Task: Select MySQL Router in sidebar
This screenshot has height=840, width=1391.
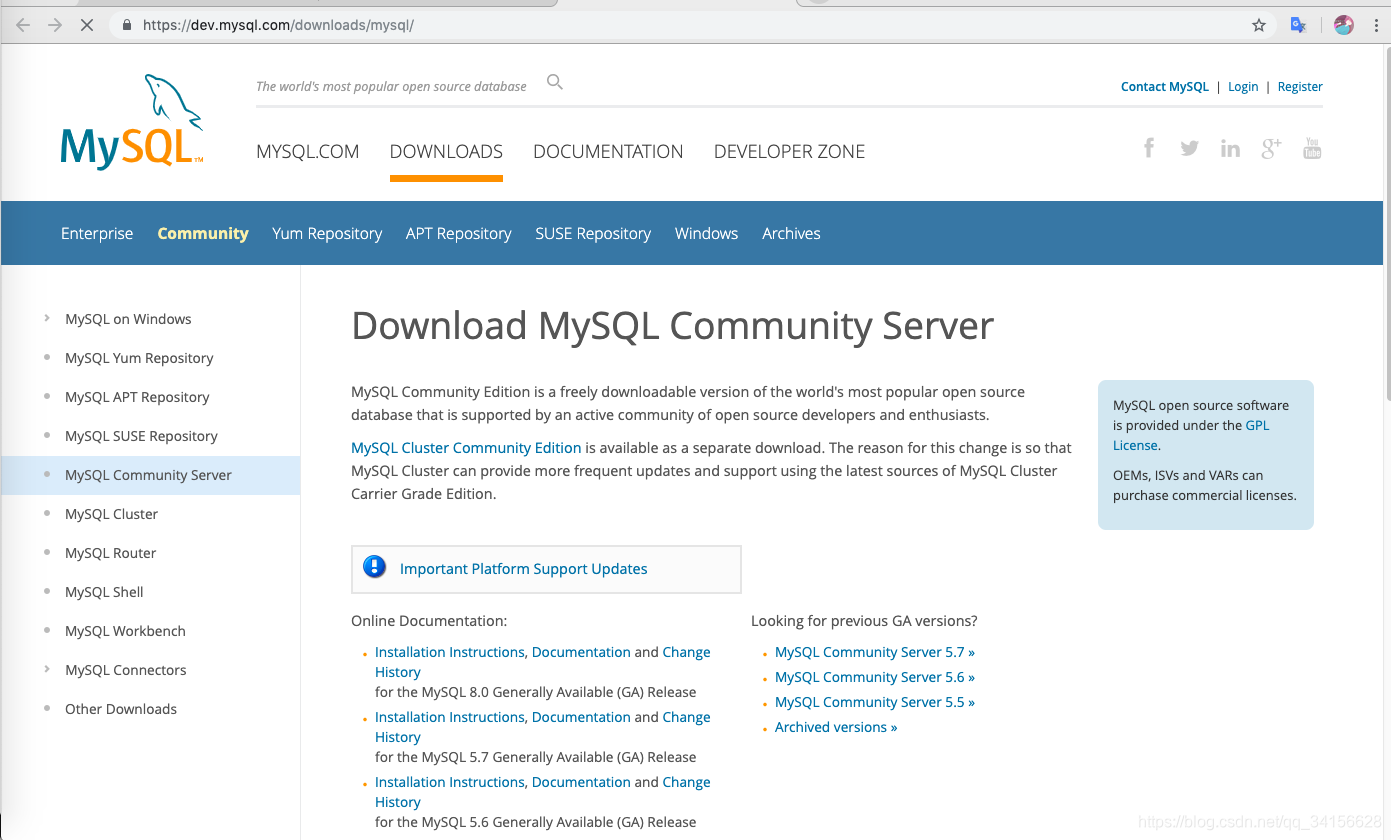Action: 110,553
